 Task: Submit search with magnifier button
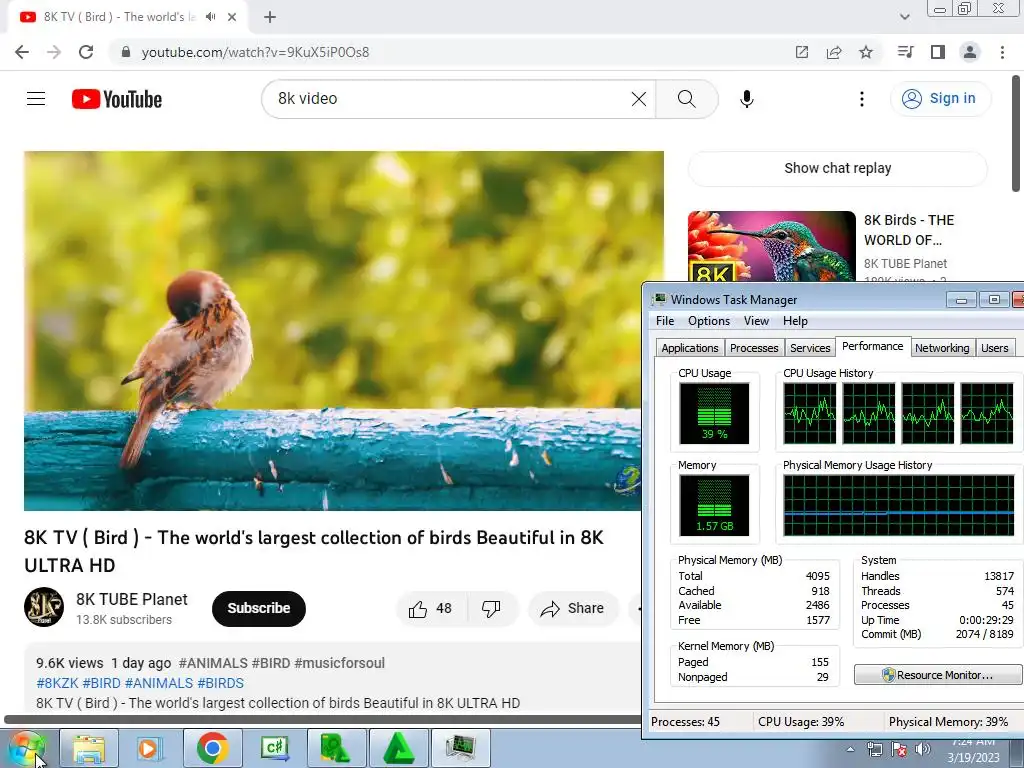686,99
